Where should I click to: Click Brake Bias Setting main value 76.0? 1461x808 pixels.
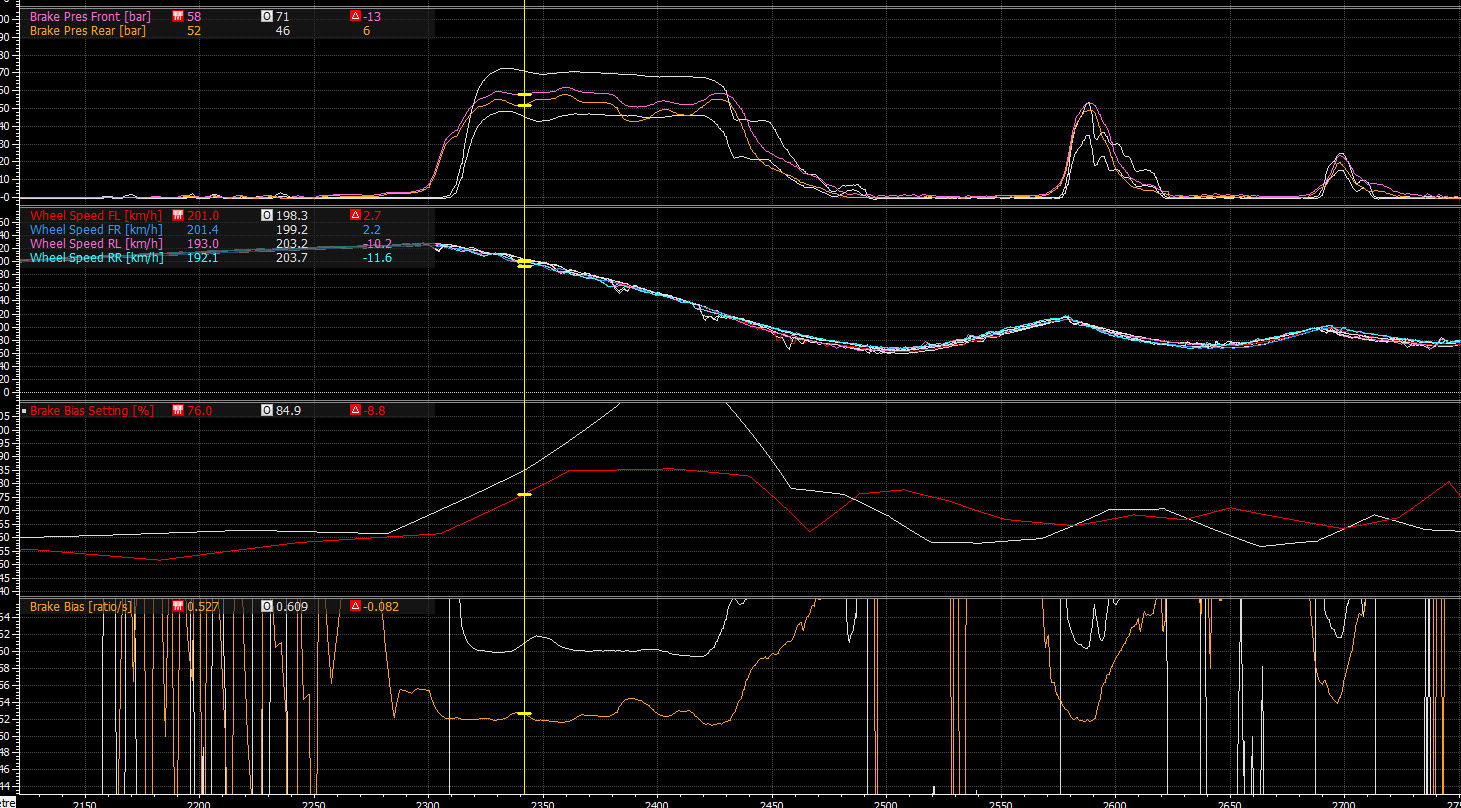pos(199,411)
